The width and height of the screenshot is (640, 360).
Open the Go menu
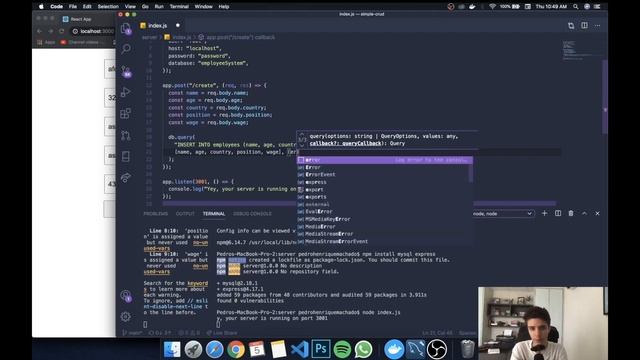(145, 7)
